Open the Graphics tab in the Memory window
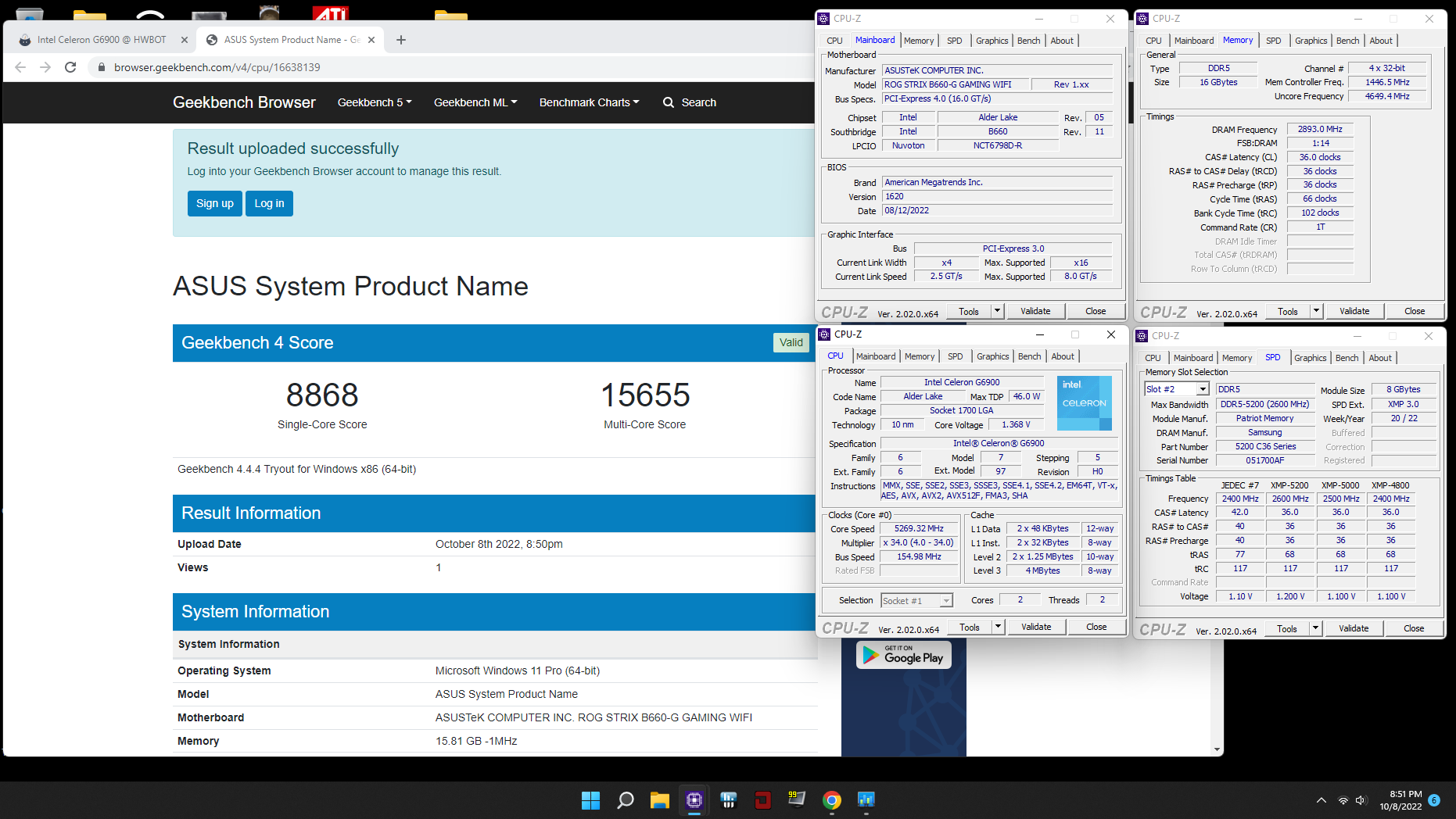The height and width of the screenshot is (819, 1456). pyautogui.click(x=1311, y=41)
